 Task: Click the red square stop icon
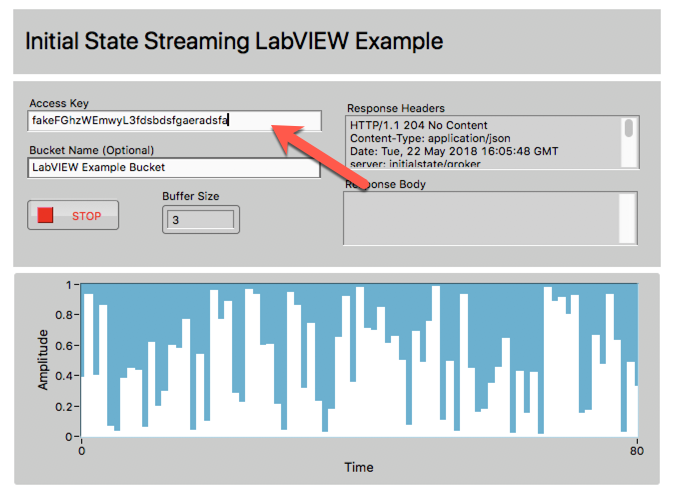[45, 215]
